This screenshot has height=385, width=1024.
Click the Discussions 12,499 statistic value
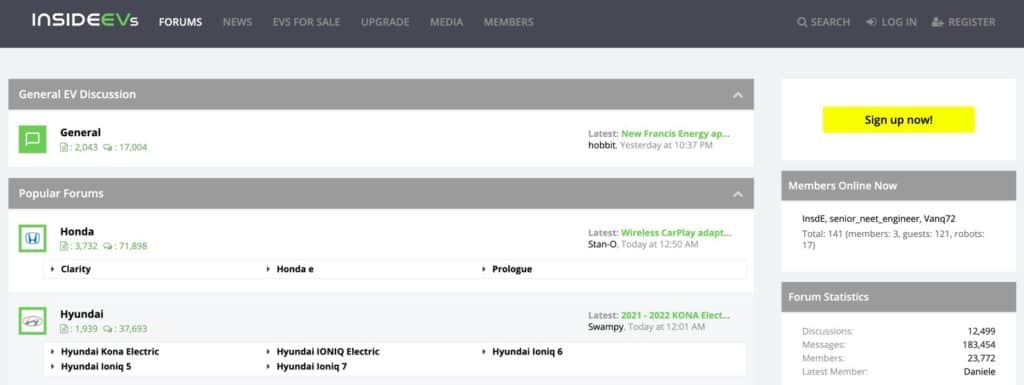[982, 331]
